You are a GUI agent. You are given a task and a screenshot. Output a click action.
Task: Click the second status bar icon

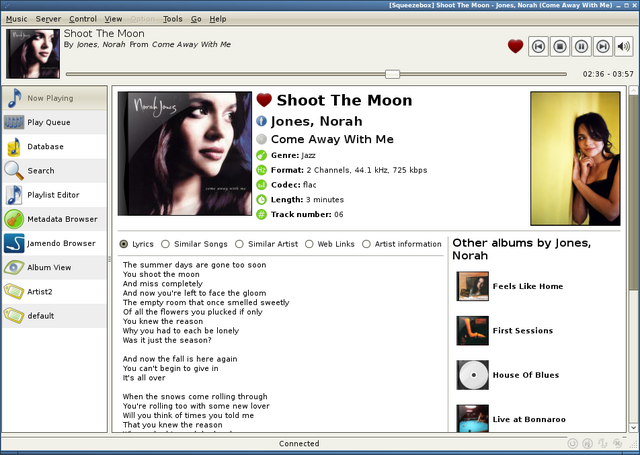[x=587, y=444]
